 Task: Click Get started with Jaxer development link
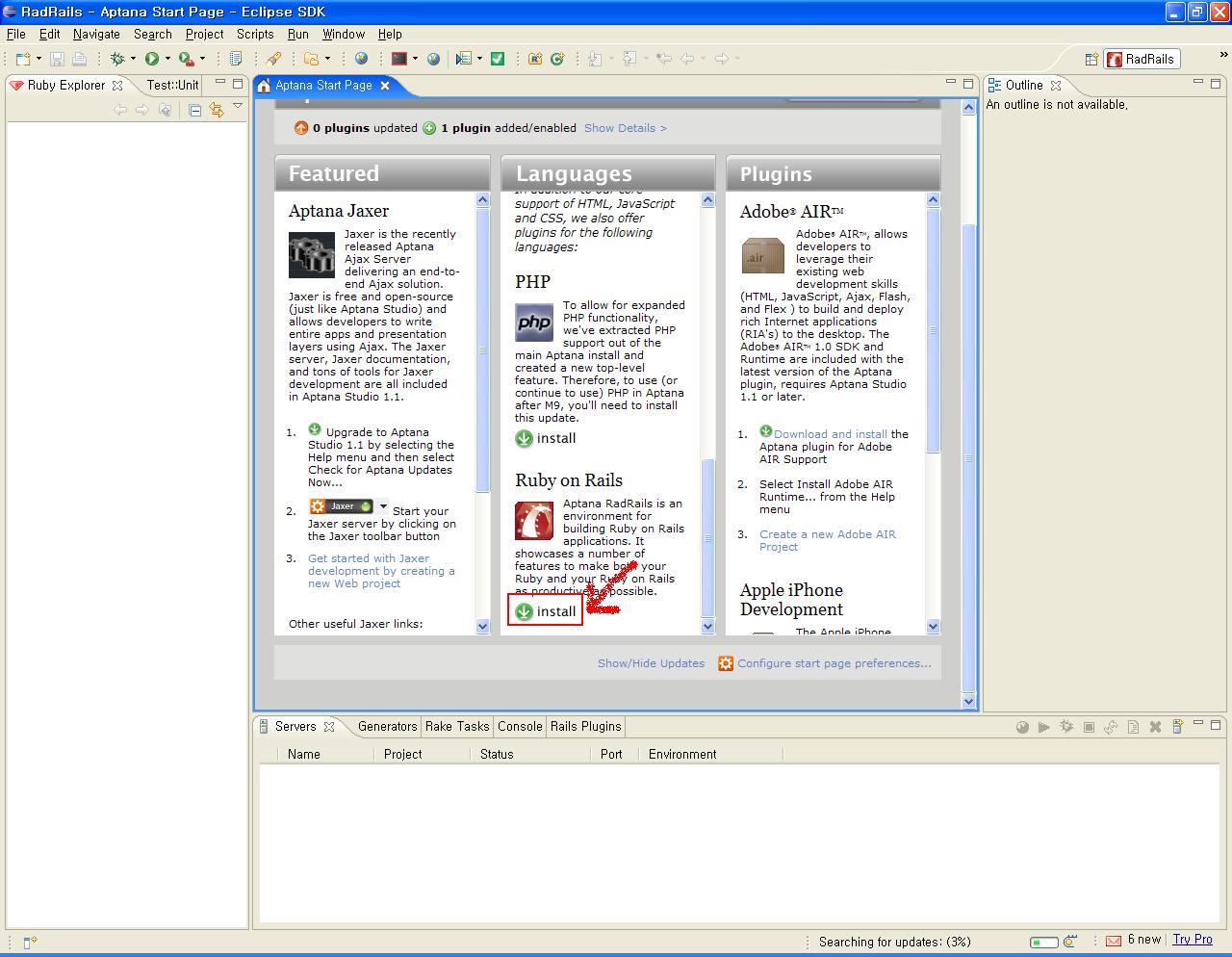pos(381,571)
